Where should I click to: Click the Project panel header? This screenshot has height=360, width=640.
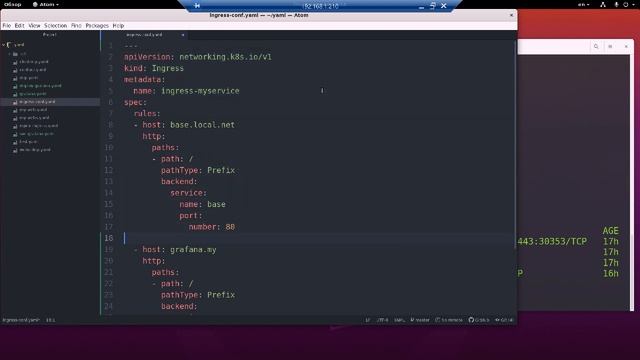coord(50,35)
